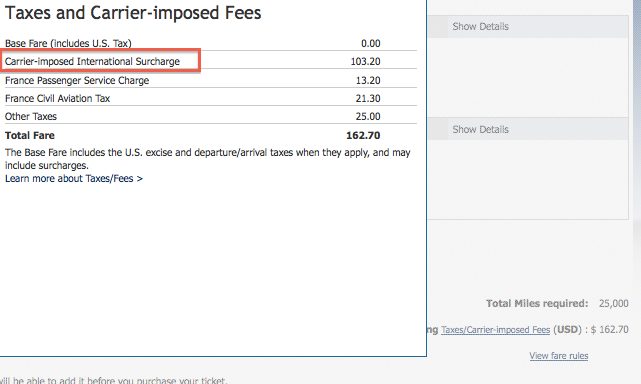The image size is (641, 384).
Task: Click the 103.20 surcharge amount
Action: 365,61
